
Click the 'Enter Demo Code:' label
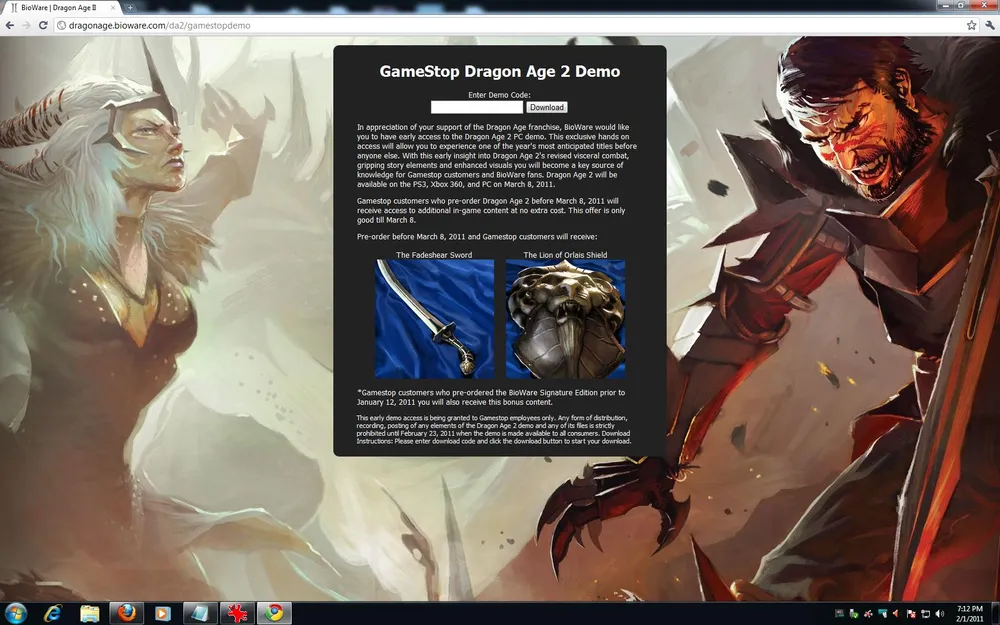pos(499,95)
